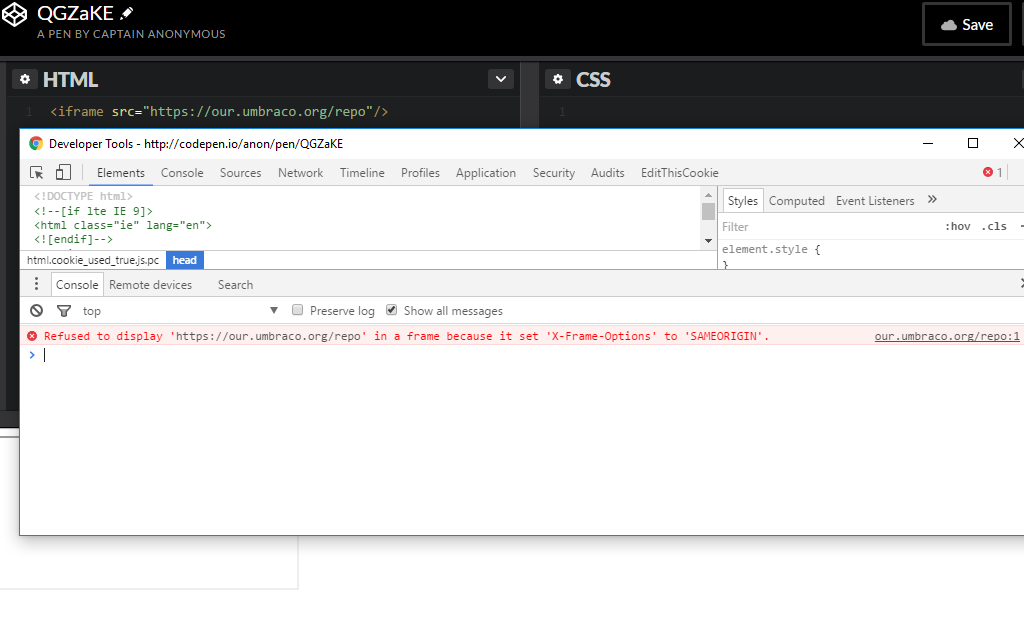Toggle the .cls class editor button
Viewport: 1024px width, 636px height.
click(995, 227)
